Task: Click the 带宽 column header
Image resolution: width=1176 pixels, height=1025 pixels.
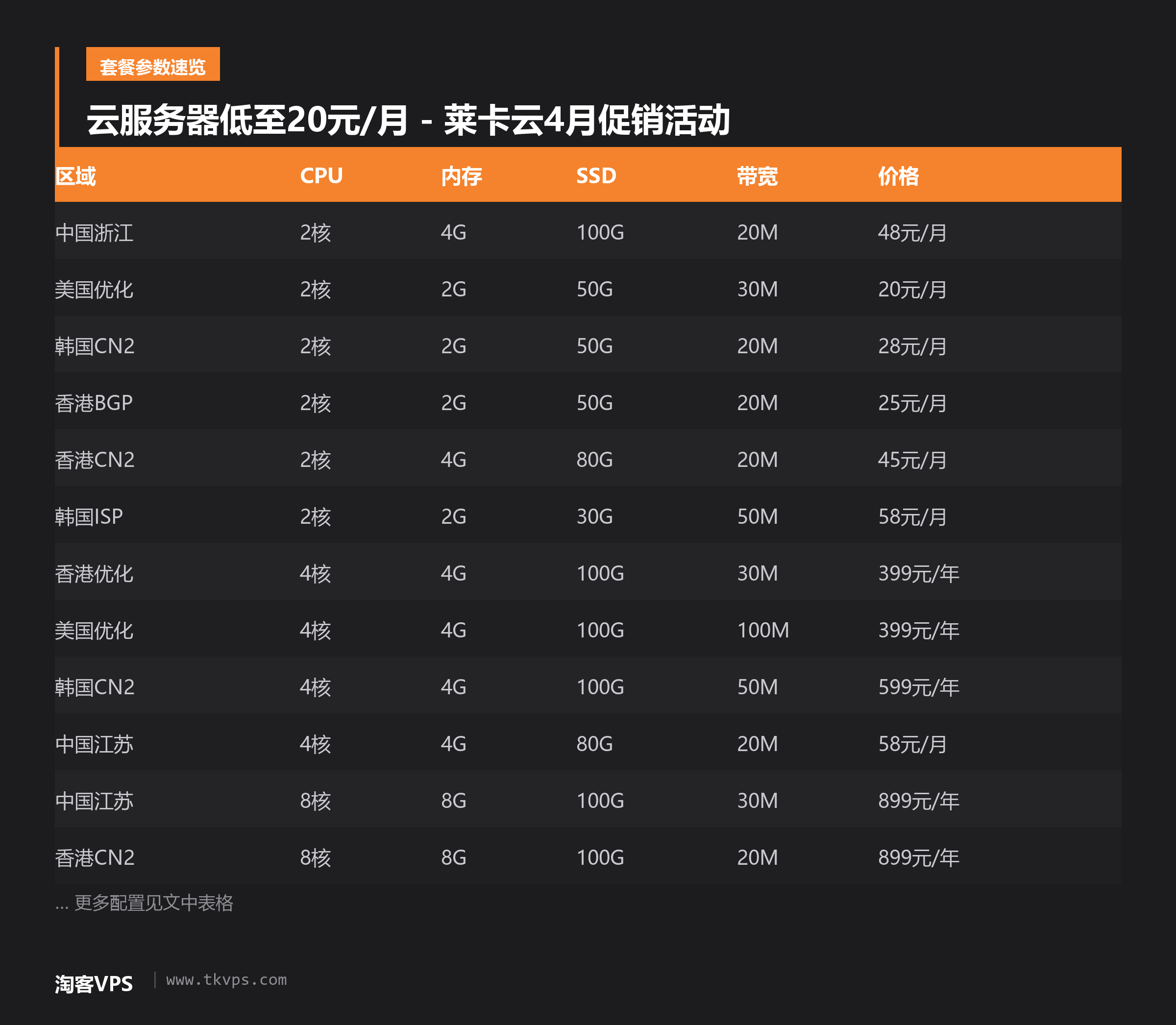Action: click(758, 175)
